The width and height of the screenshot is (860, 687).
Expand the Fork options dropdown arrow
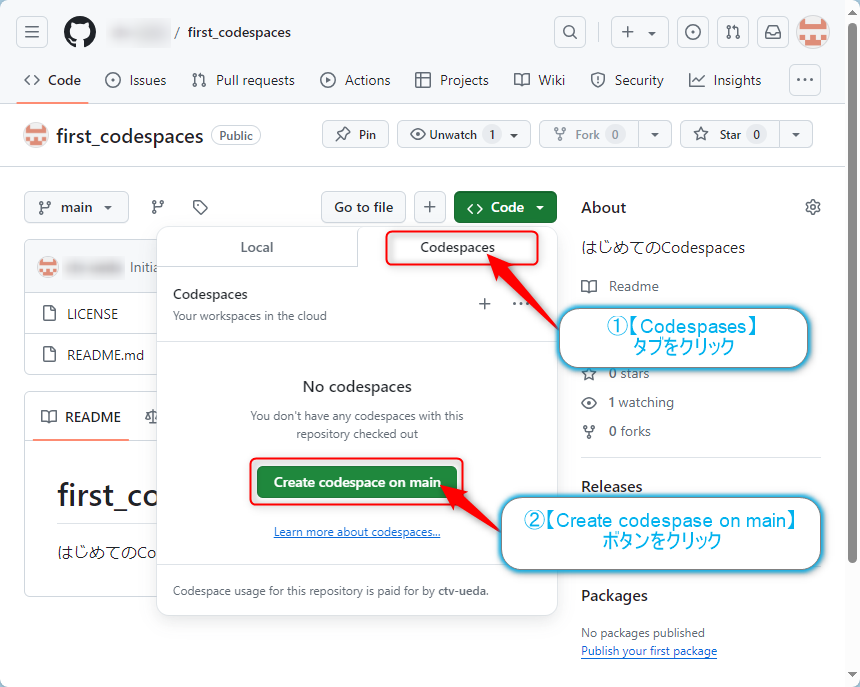coord(655,135)
